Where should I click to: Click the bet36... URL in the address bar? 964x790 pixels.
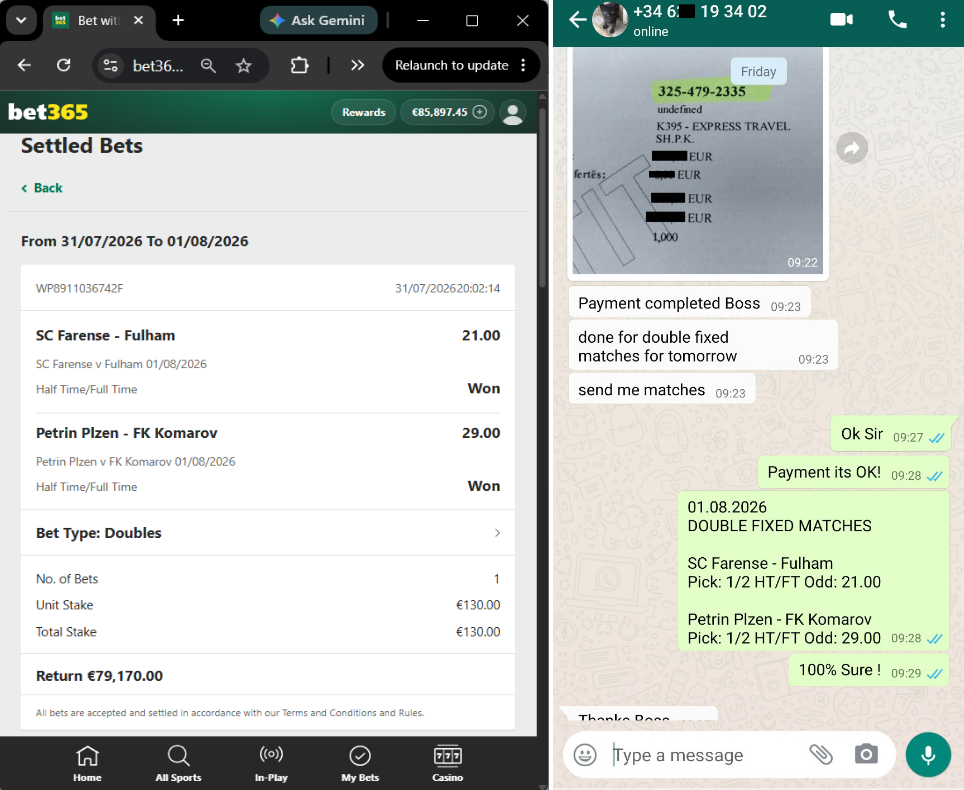coord(158,66)
